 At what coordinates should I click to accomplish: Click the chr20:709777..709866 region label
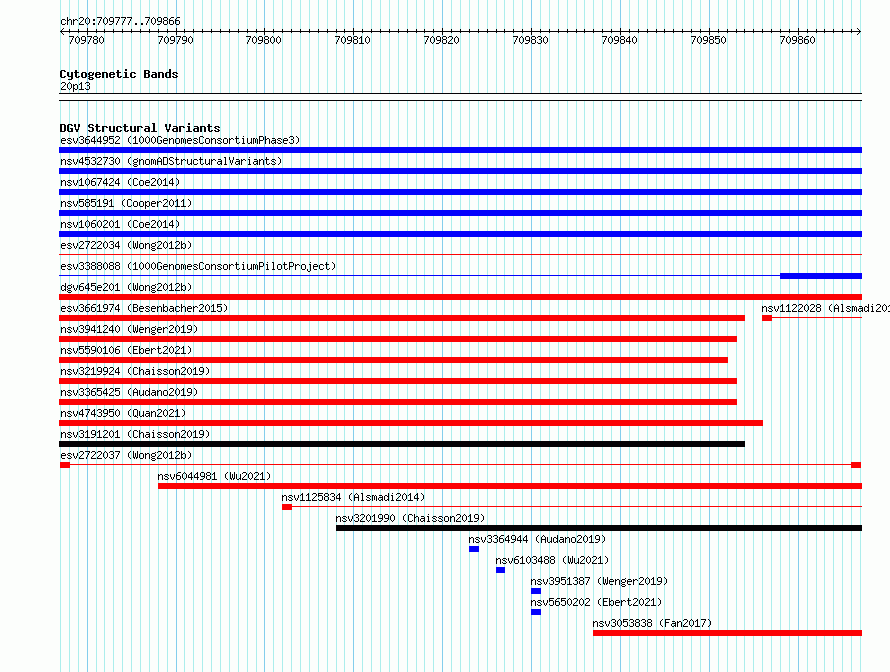coord(120,21)
